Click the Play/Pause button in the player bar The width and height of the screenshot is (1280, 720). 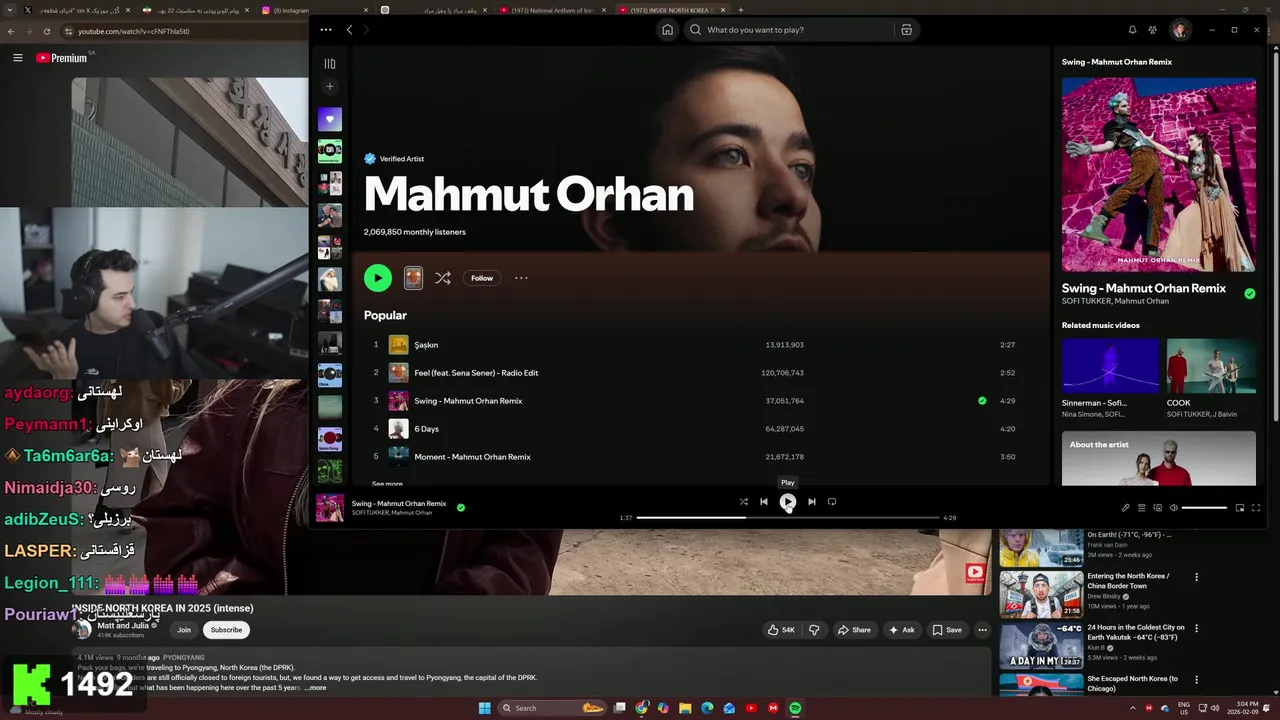click(x=788, y=502)
